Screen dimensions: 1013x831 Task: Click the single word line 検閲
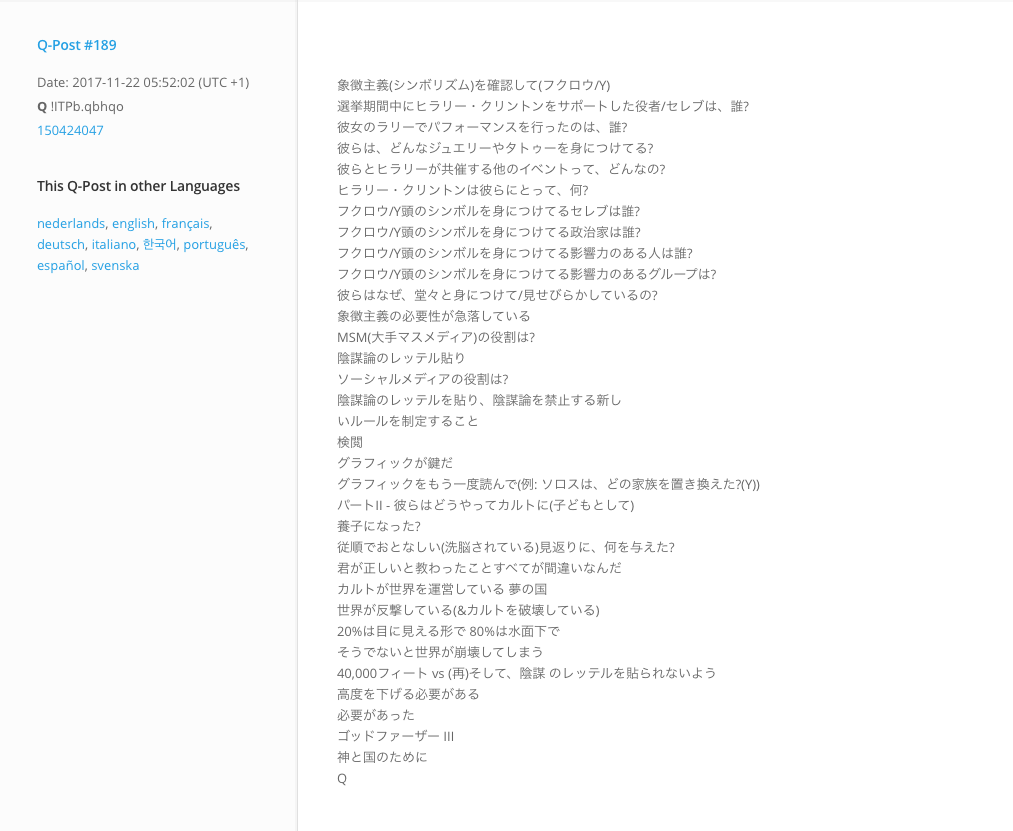coord(350,442)
